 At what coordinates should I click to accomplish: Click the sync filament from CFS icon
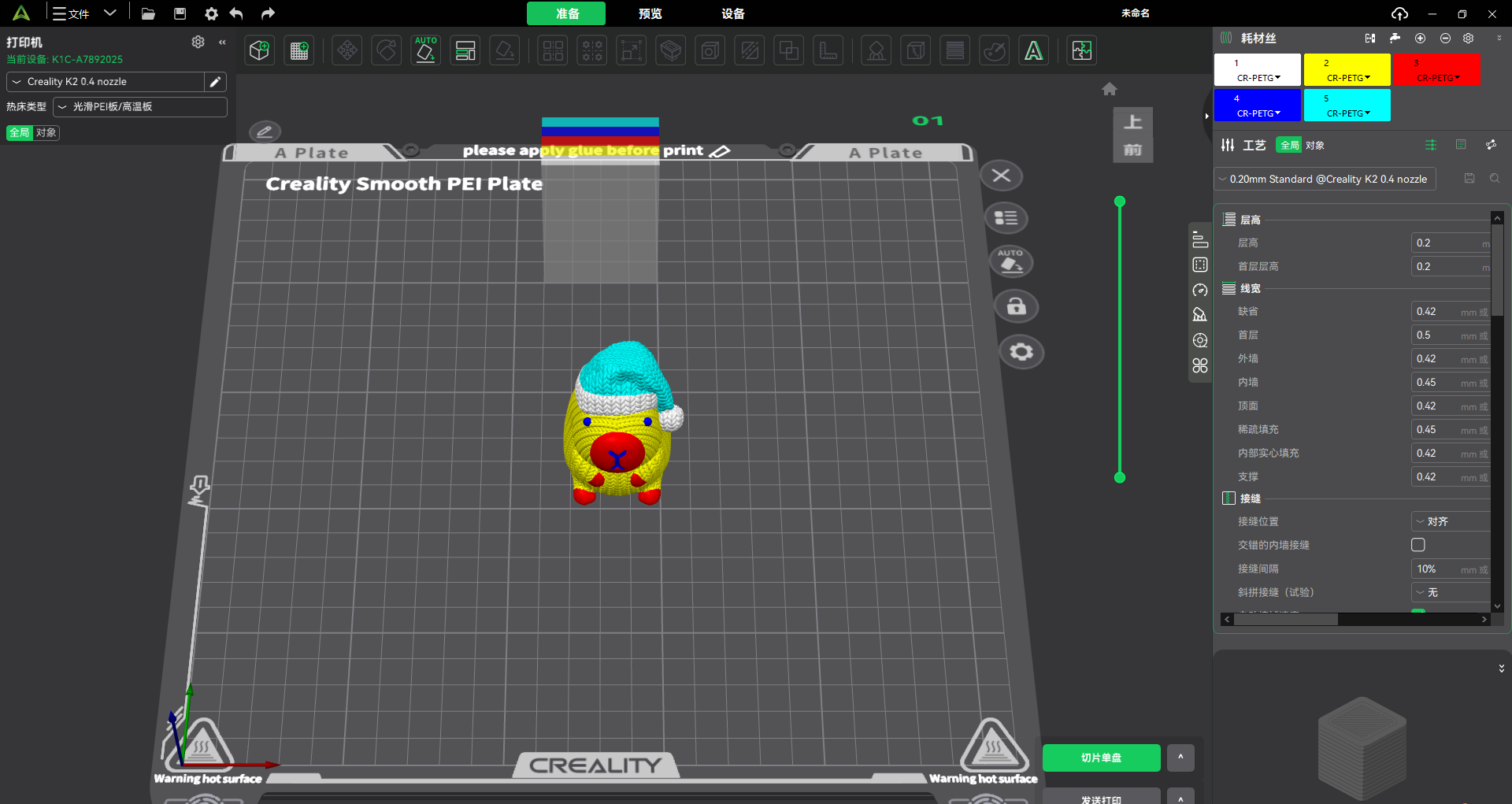click(1370, 38)
